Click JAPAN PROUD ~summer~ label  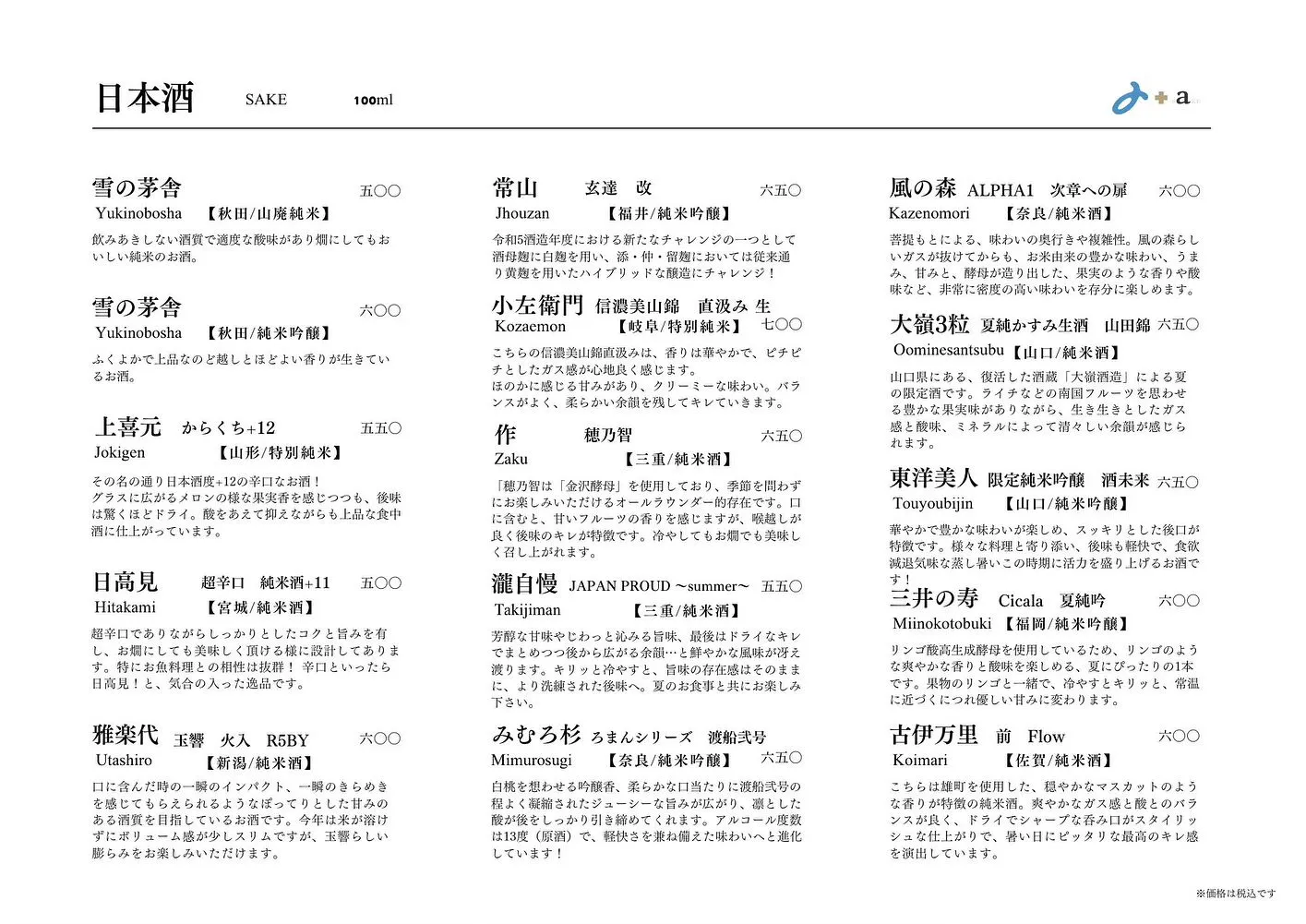660,586
